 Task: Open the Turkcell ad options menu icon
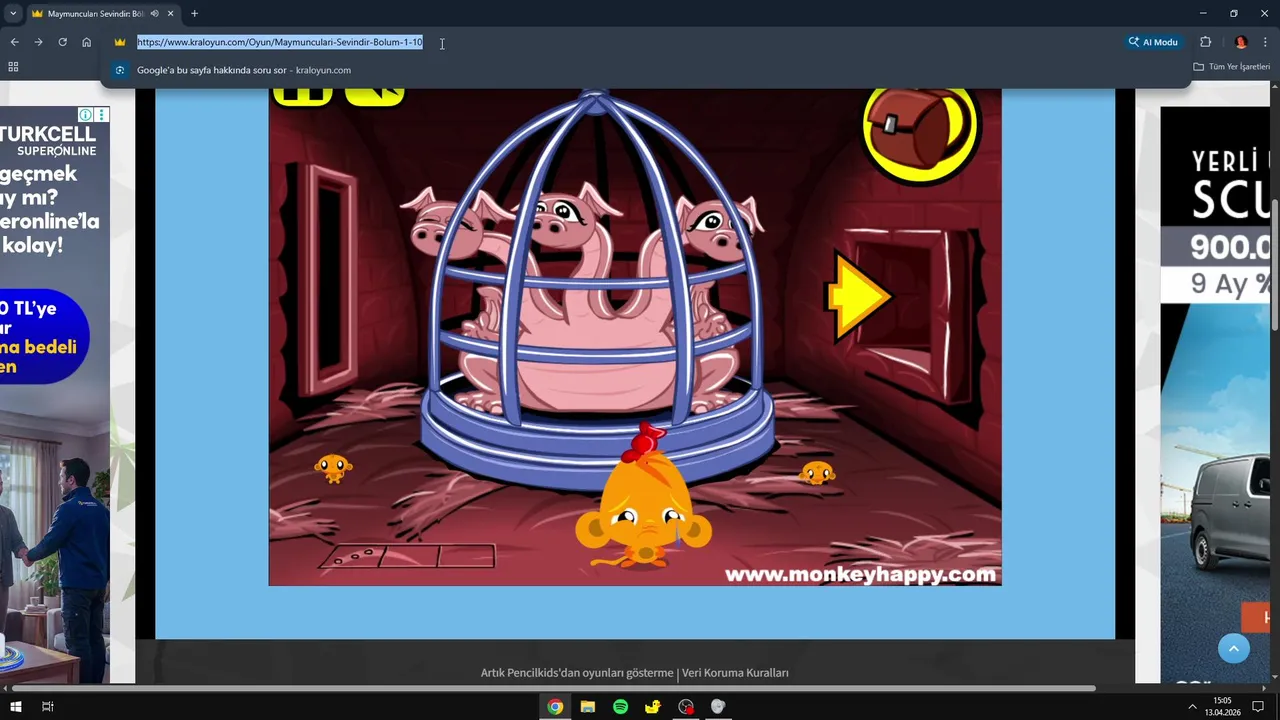tap(101, 115)
